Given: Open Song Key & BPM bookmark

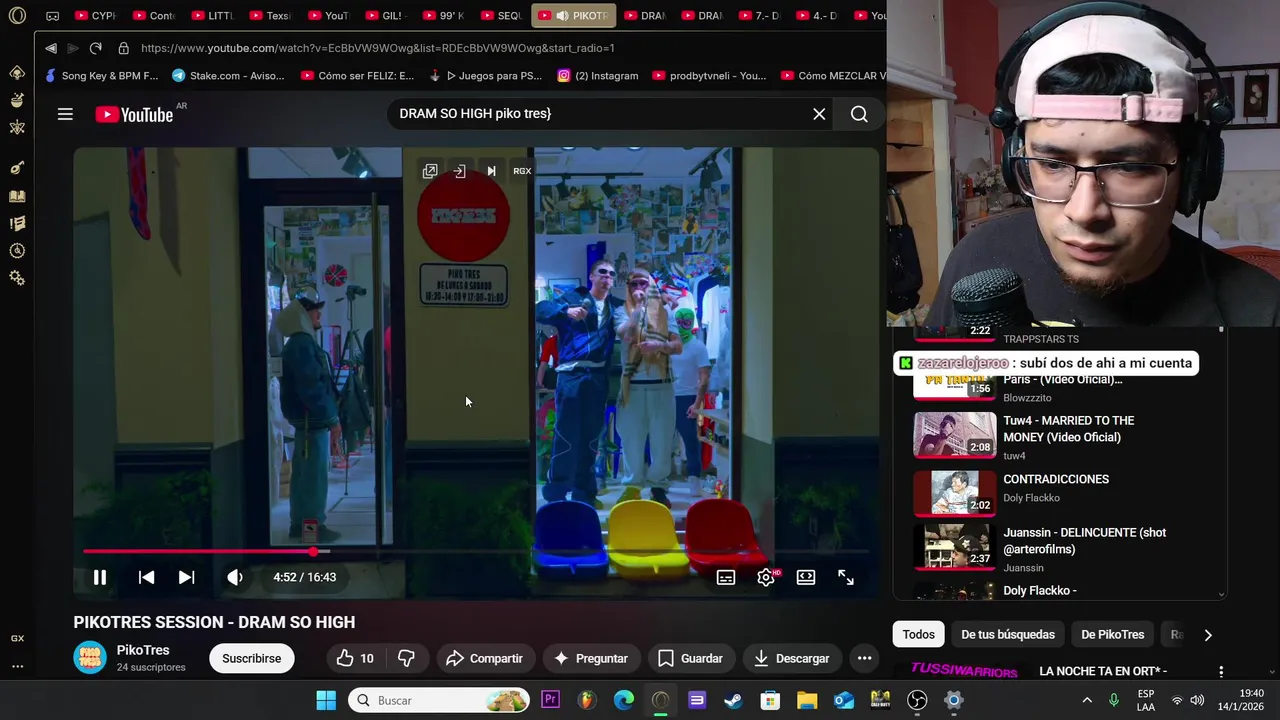Looking at the screenshot, I should coord(102,75).
